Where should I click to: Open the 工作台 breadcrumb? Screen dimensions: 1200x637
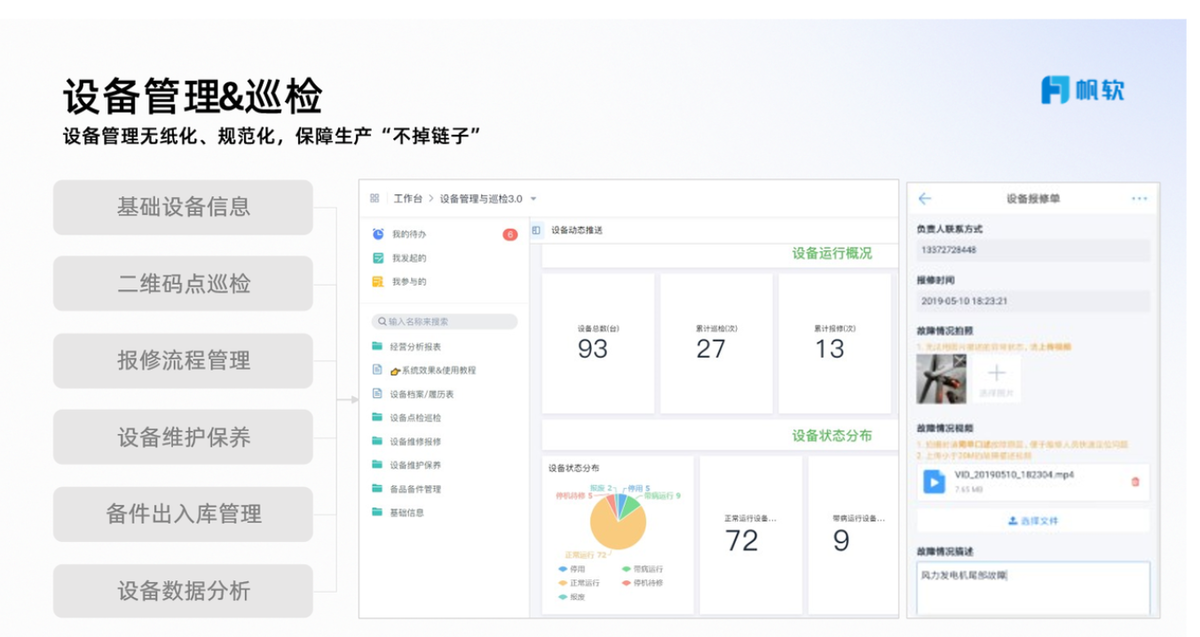click(408, 198)
